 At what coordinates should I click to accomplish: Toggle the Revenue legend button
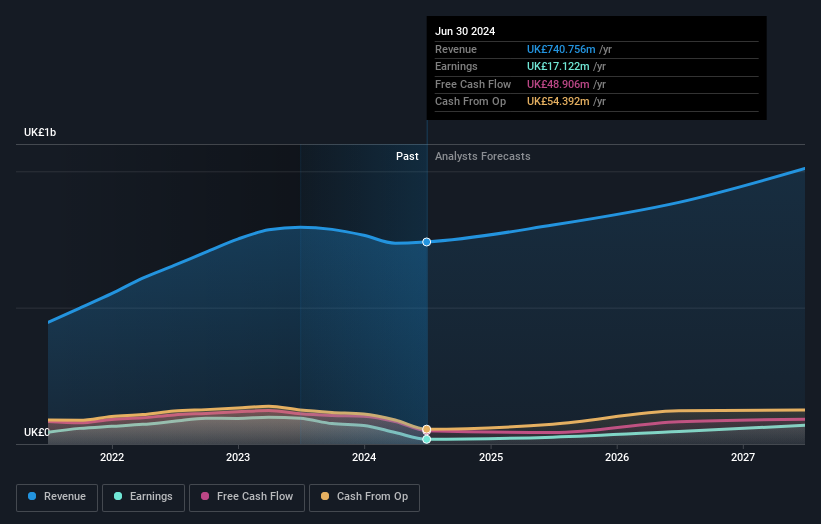(x=57, y=497)
